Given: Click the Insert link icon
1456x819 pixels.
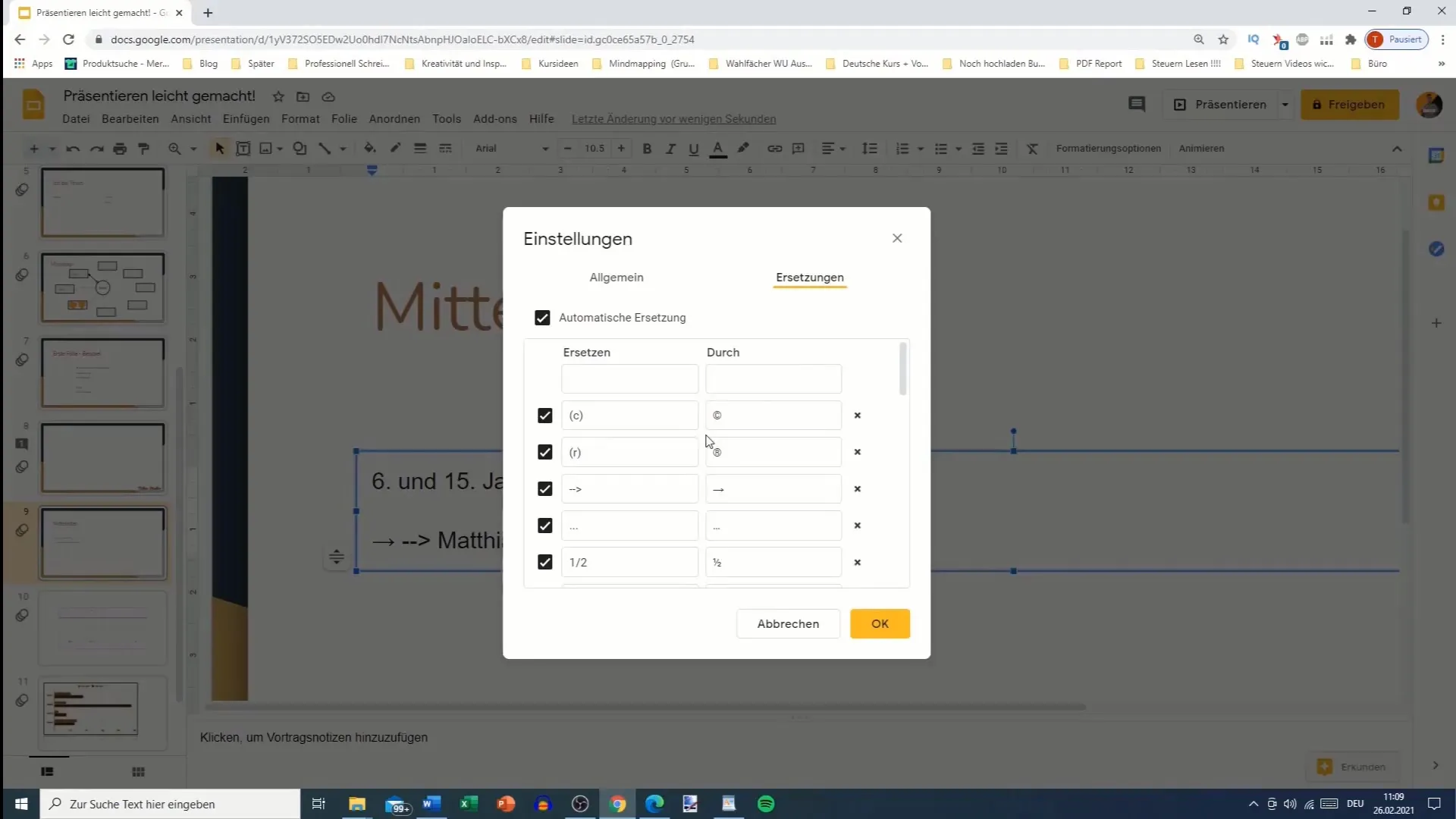Looking at the screenshot, I should [x=774, y=149].
